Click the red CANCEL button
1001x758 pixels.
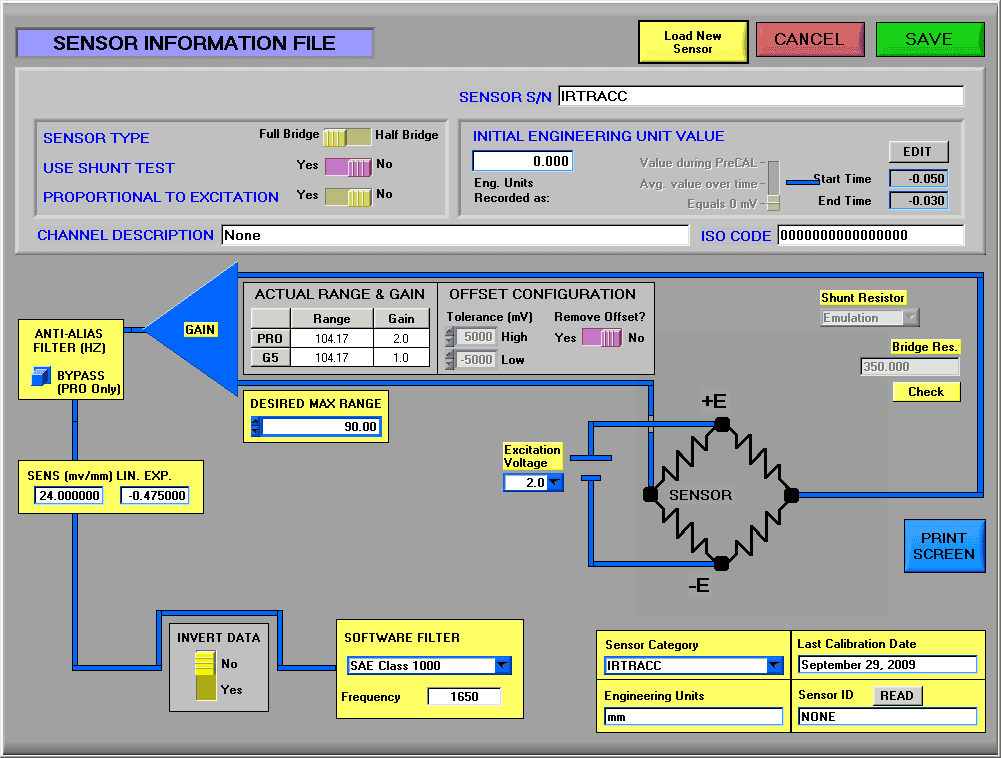coord(808,40)
